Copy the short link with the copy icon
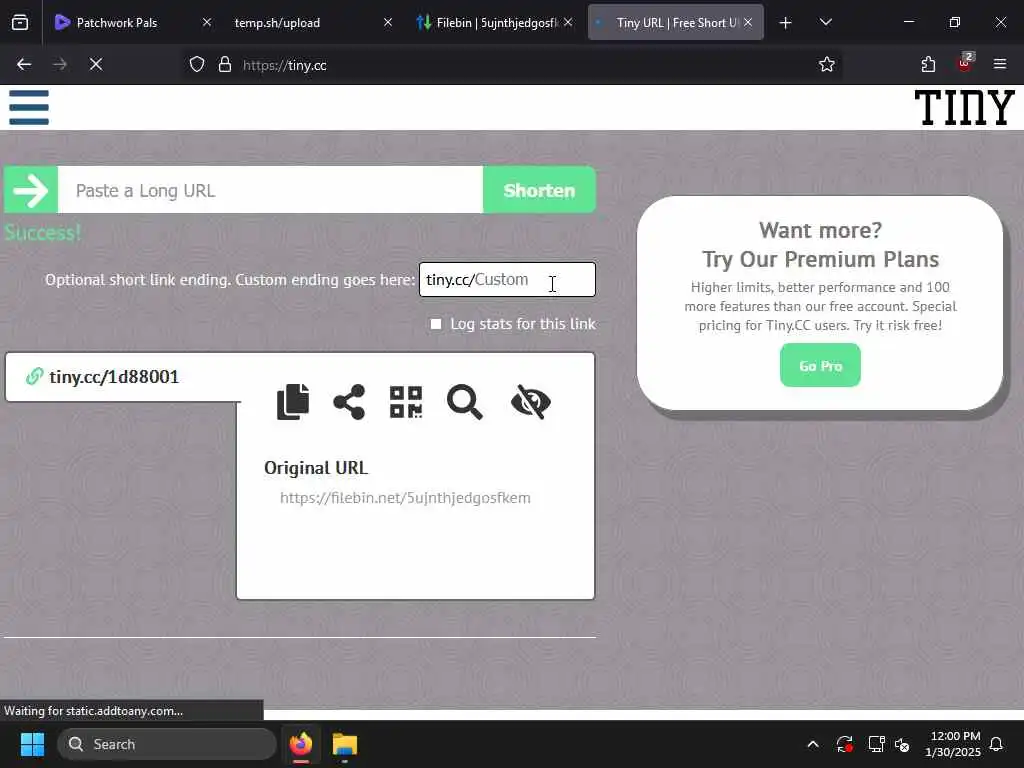Viewport: 1024px width, 768px height. [x=293, y=402]
